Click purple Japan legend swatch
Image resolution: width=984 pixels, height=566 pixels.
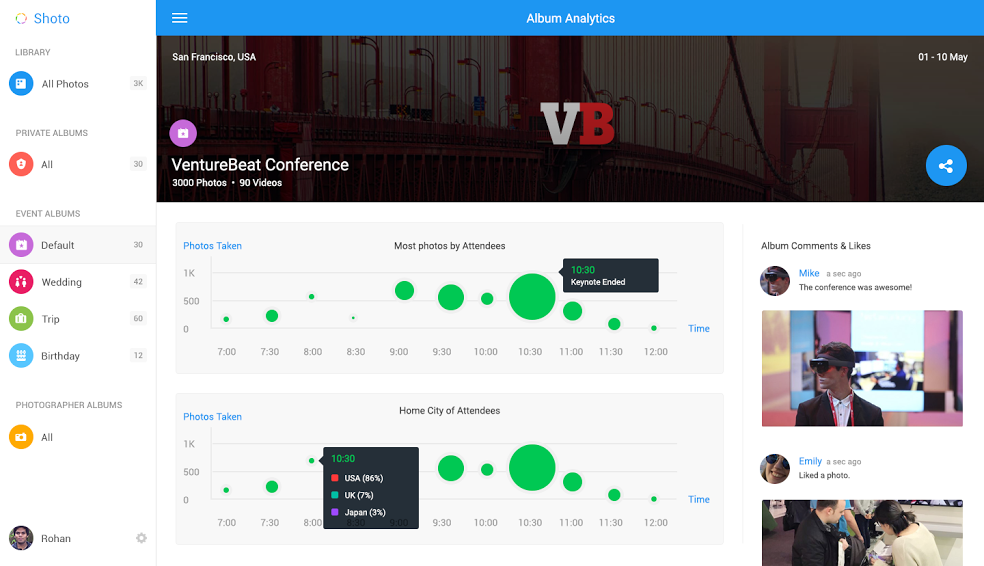click(x=335, y=512)
